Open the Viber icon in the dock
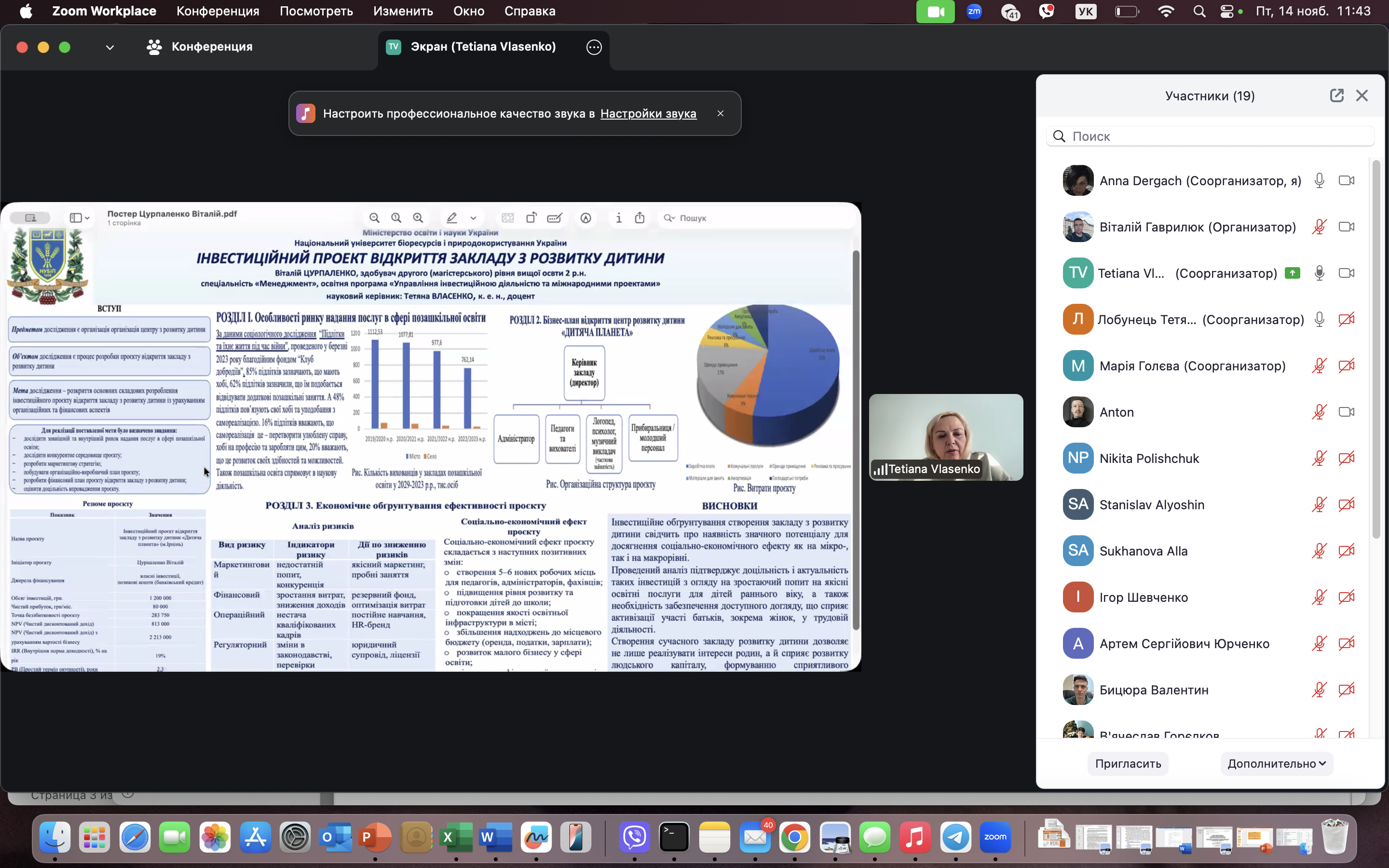The height and width of the screenshot is (868, 1389). 634,837
